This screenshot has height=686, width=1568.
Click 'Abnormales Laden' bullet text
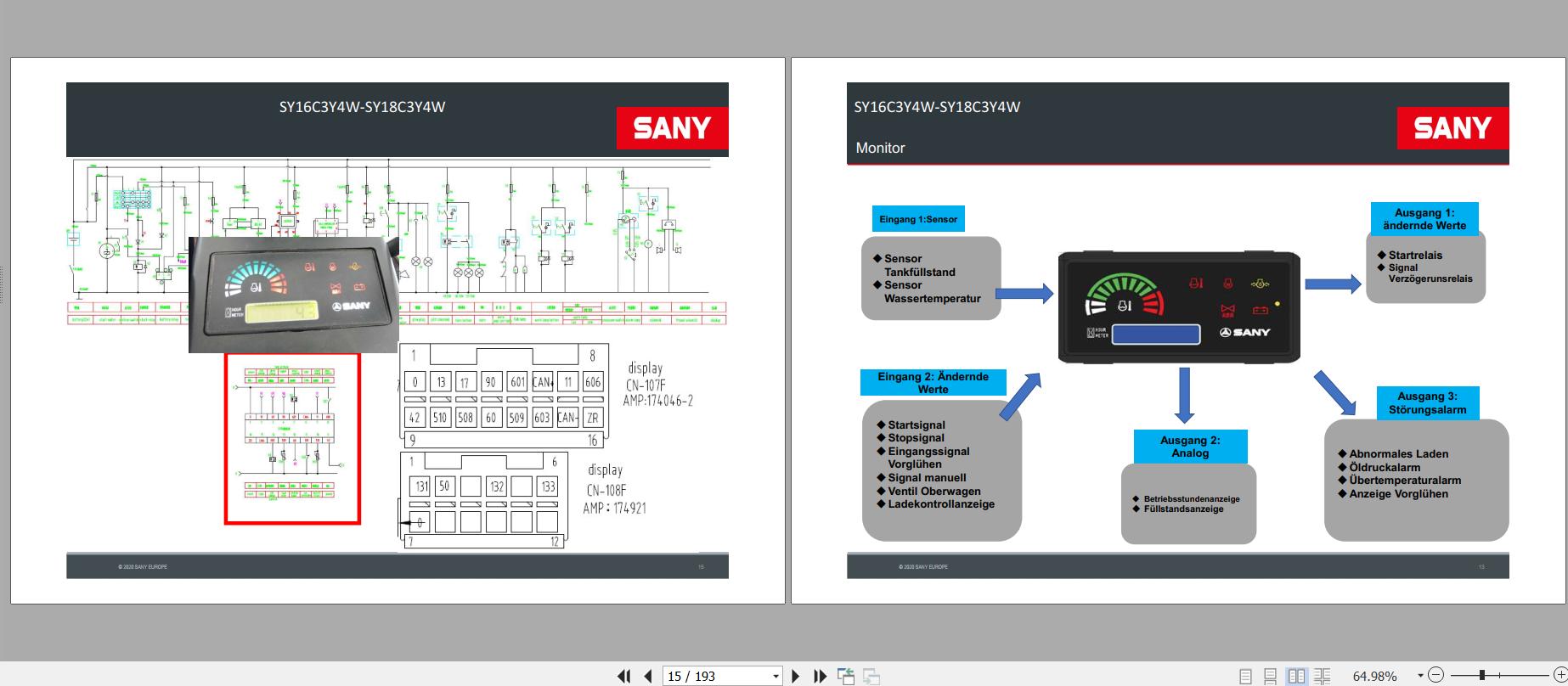coord(1399,454)
